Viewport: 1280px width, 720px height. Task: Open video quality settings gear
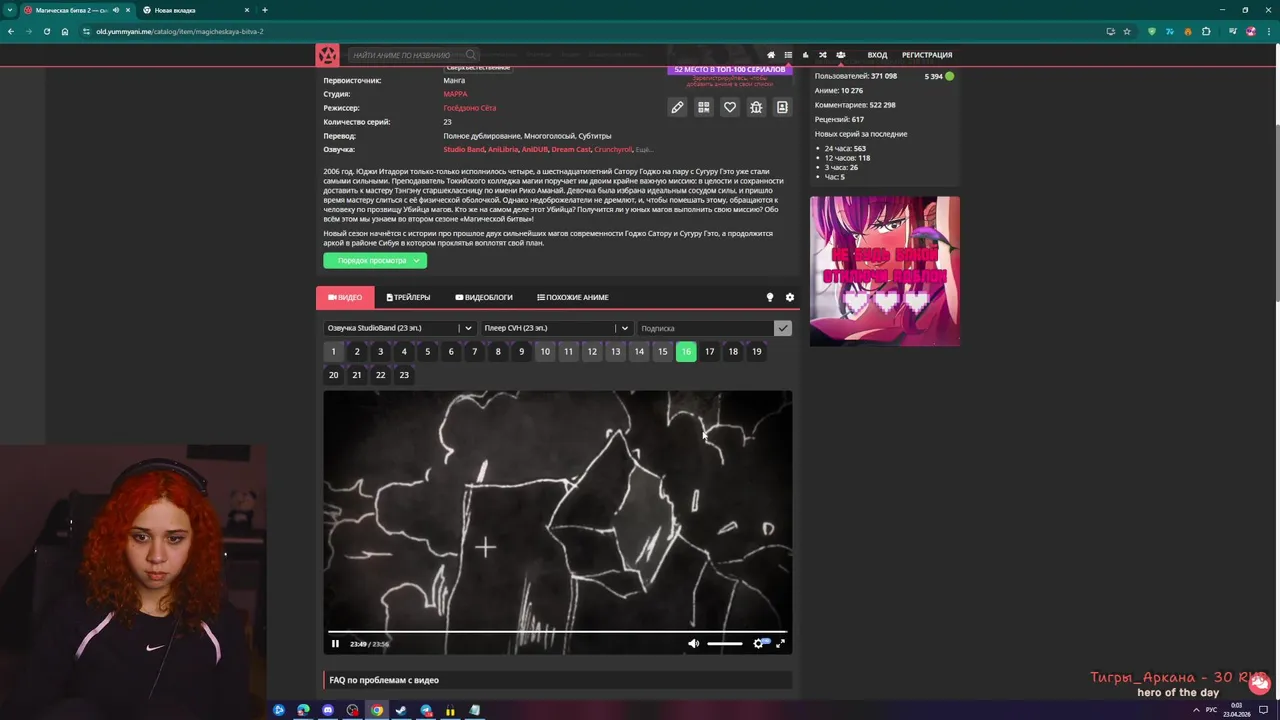click(759, 644)
